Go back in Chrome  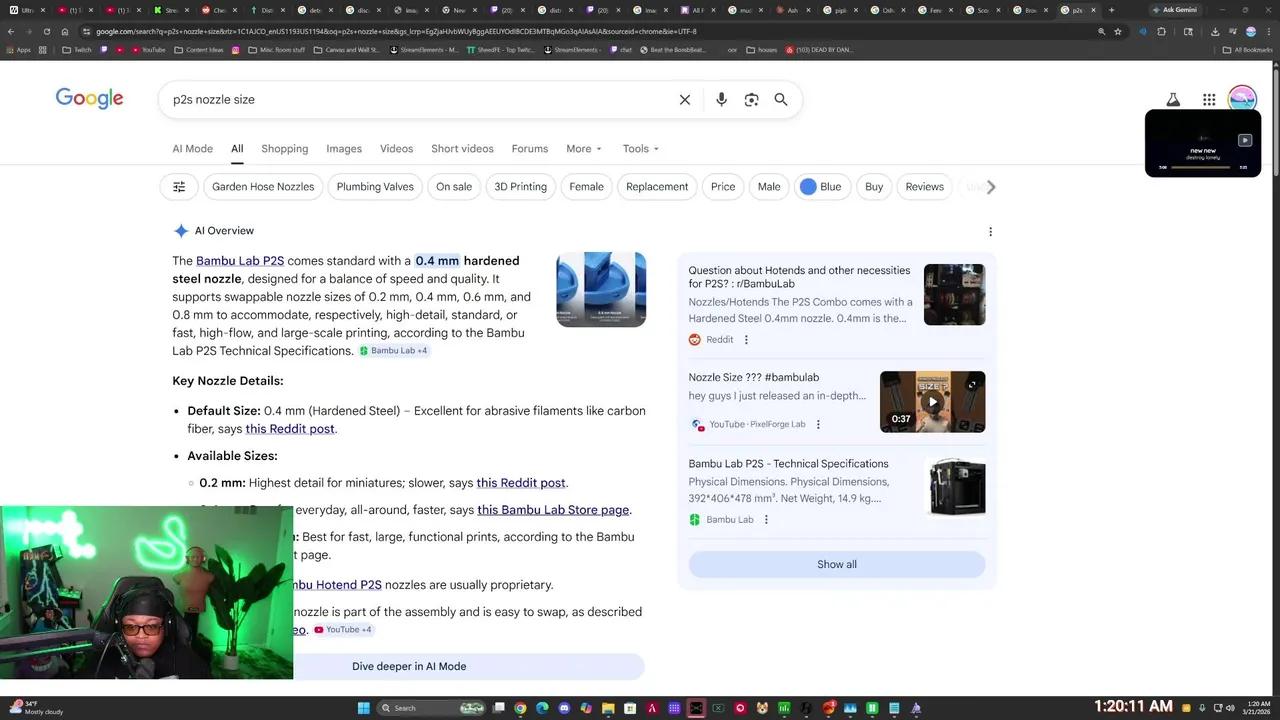click(x=11, y=31)
